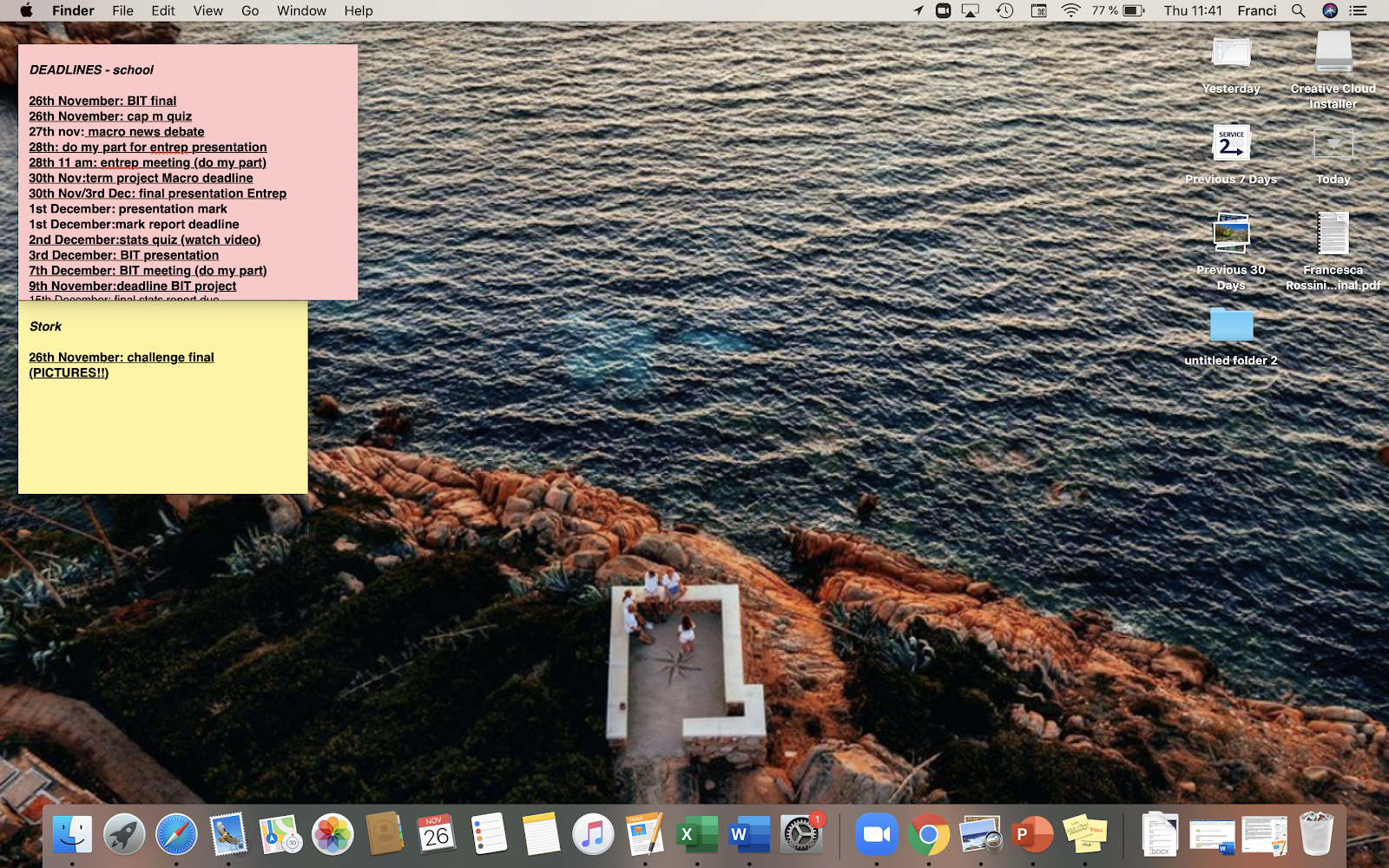Viewport: 1389px width, 868px height.
Task: Click the Franci user name in menu bar
Action: (1257, 10)
